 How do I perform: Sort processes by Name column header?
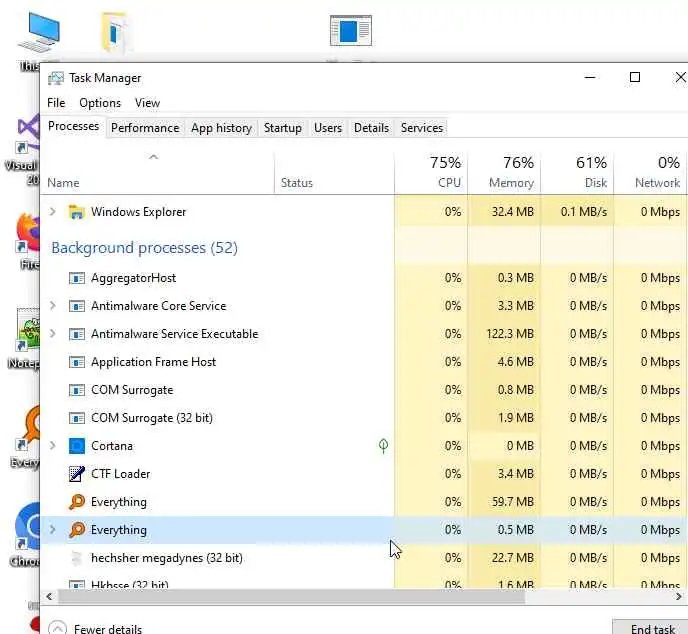157,174
